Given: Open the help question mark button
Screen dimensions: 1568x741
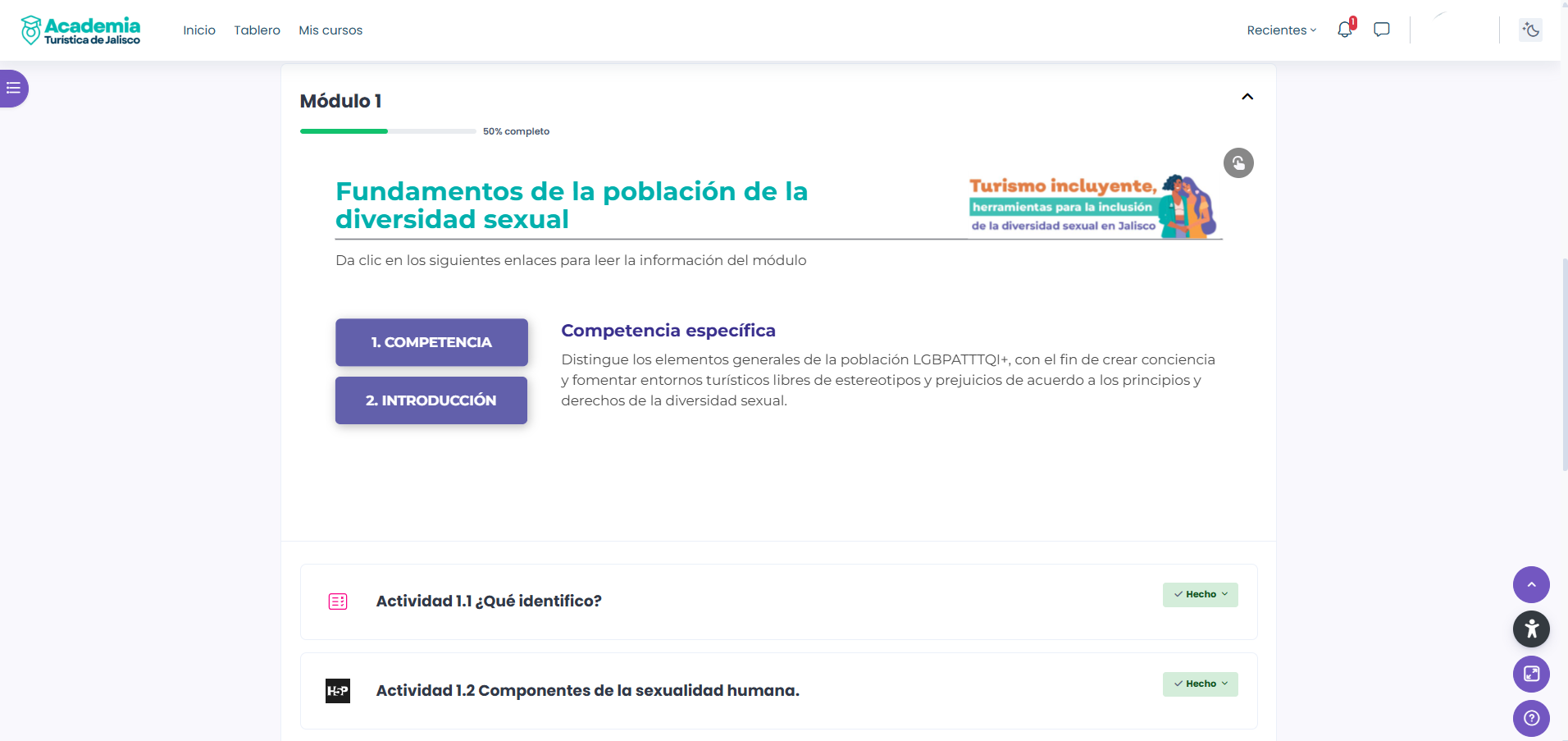Looking at the screenshot, I should 1531,719.
